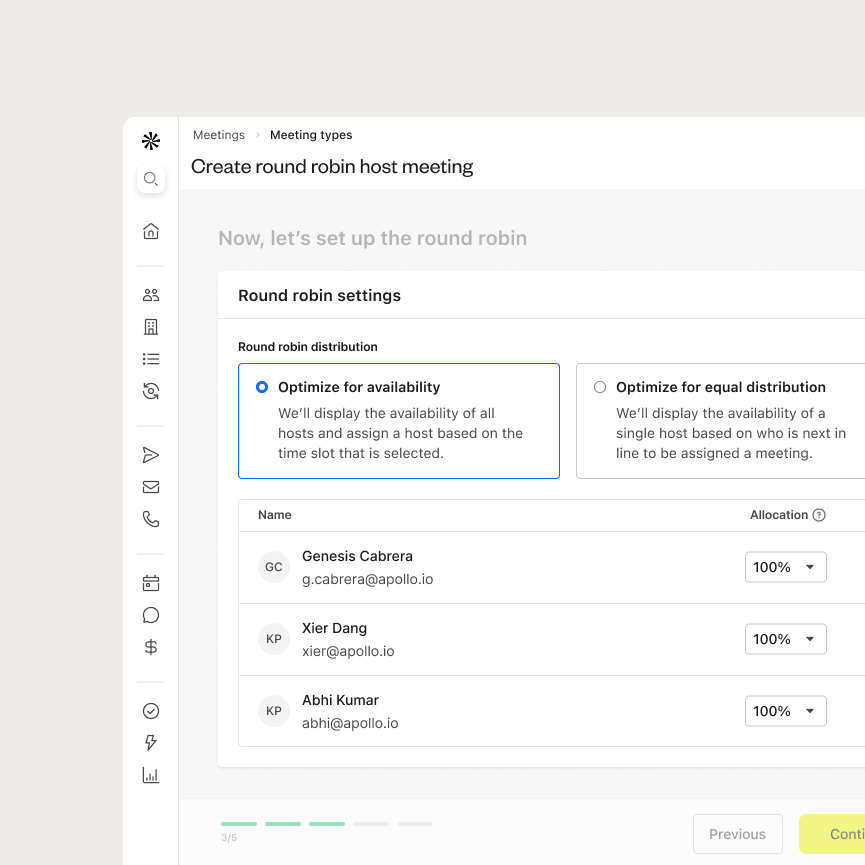Viewport: 865px width, 865px height.
Task: Select Optimize for equal distribution option
Action: click(x=600, y=387)
